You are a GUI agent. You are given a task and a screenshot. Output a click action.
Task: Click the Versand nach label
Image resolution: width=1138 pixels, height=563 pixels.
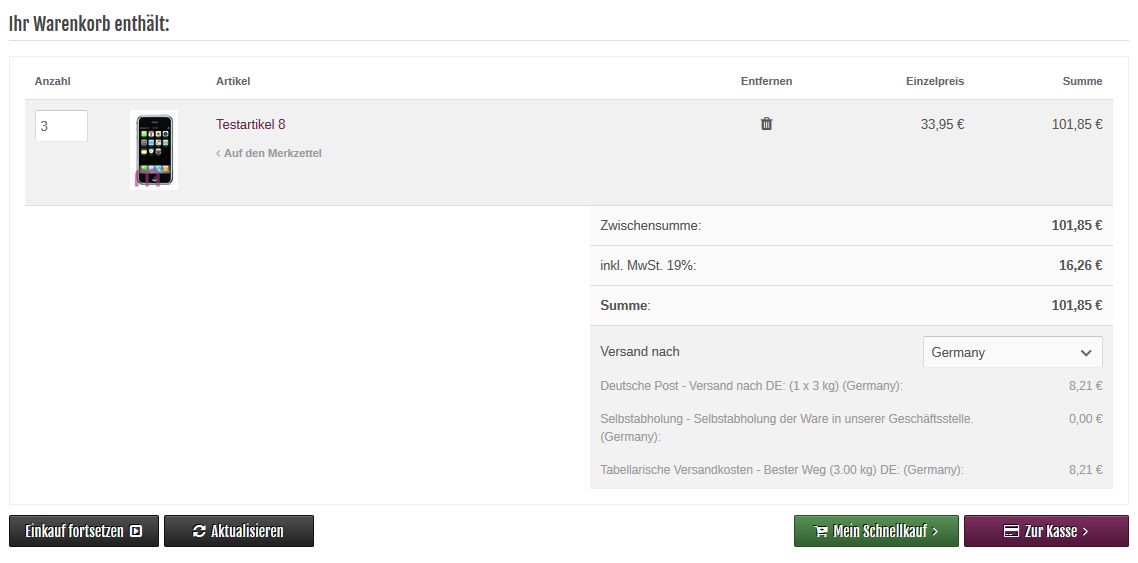point(640,352)
